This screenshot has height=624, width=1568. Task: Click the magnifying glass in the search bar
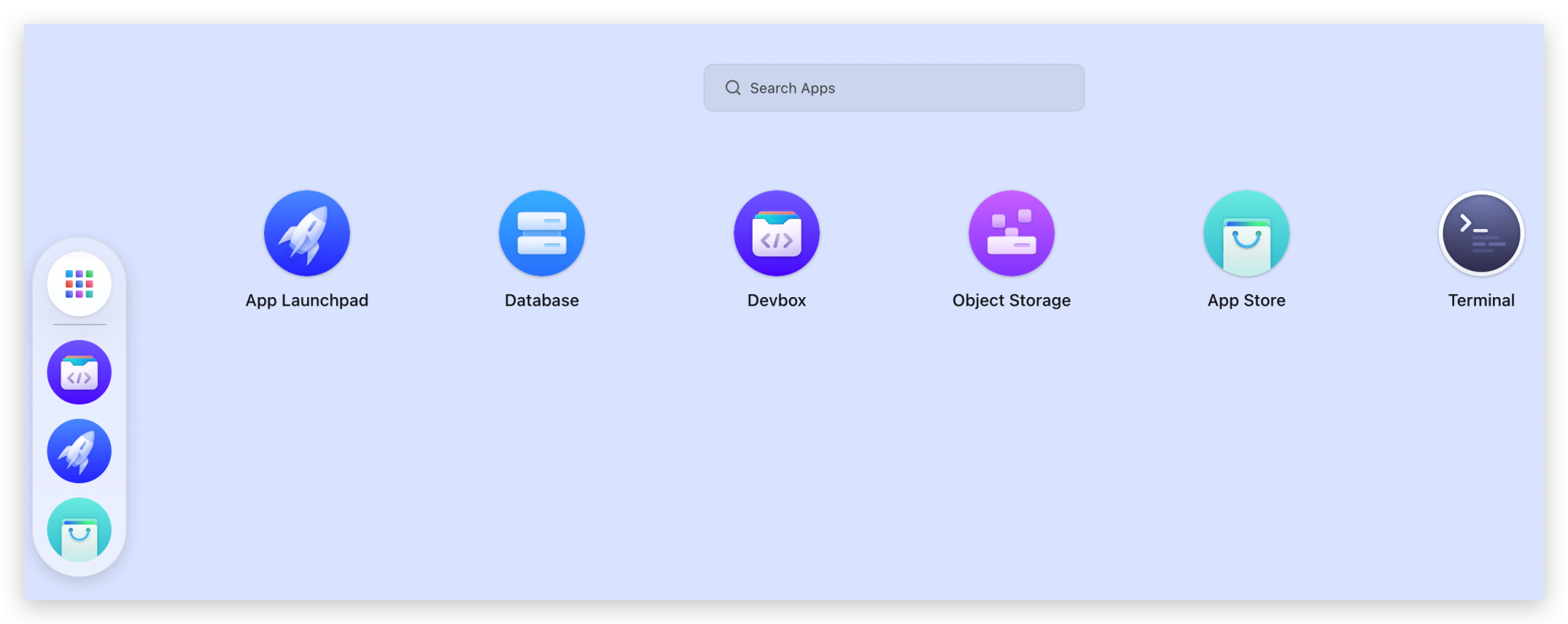point(733,88)
